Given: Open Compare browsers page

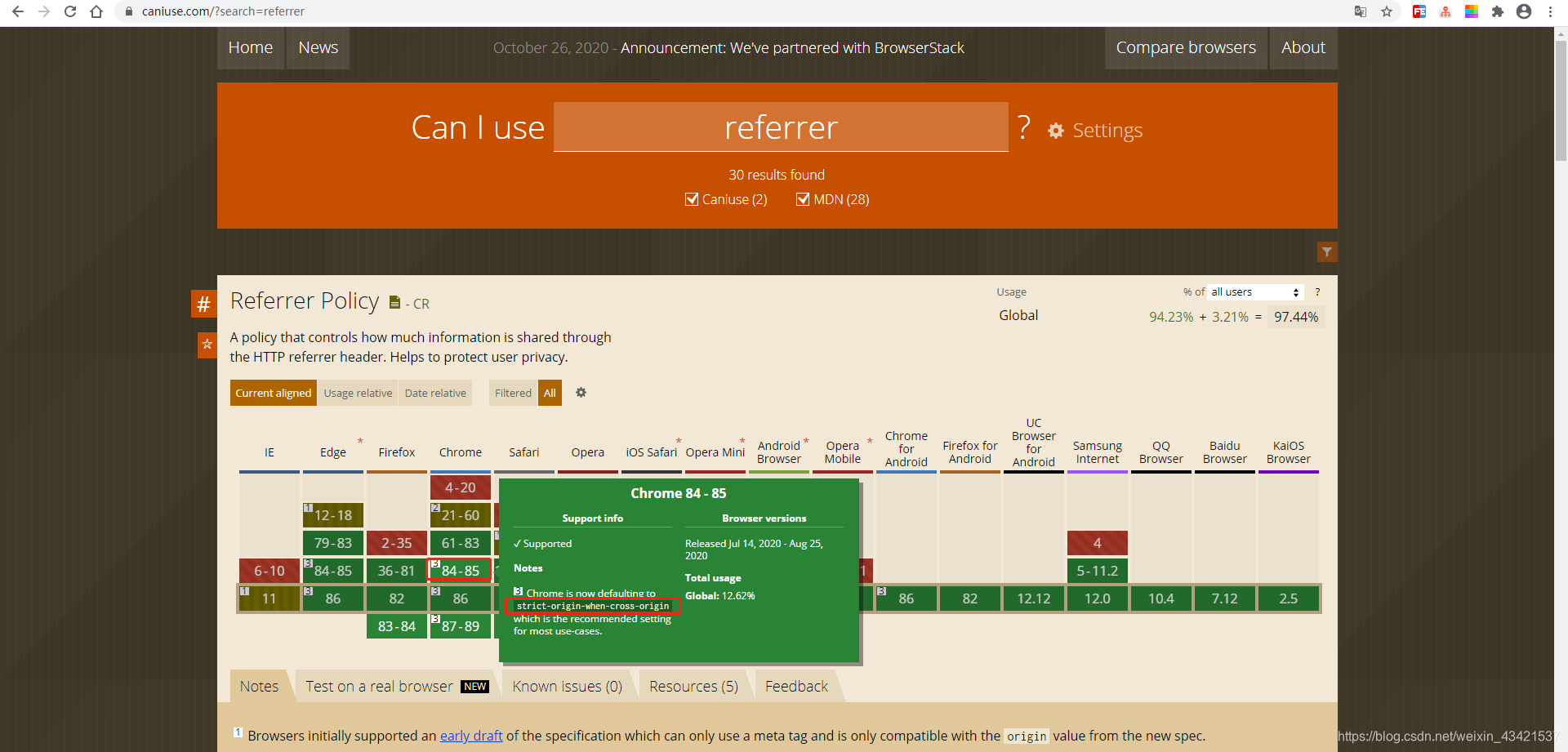Looking at the screenshot, I should (x=1186, y=48).
